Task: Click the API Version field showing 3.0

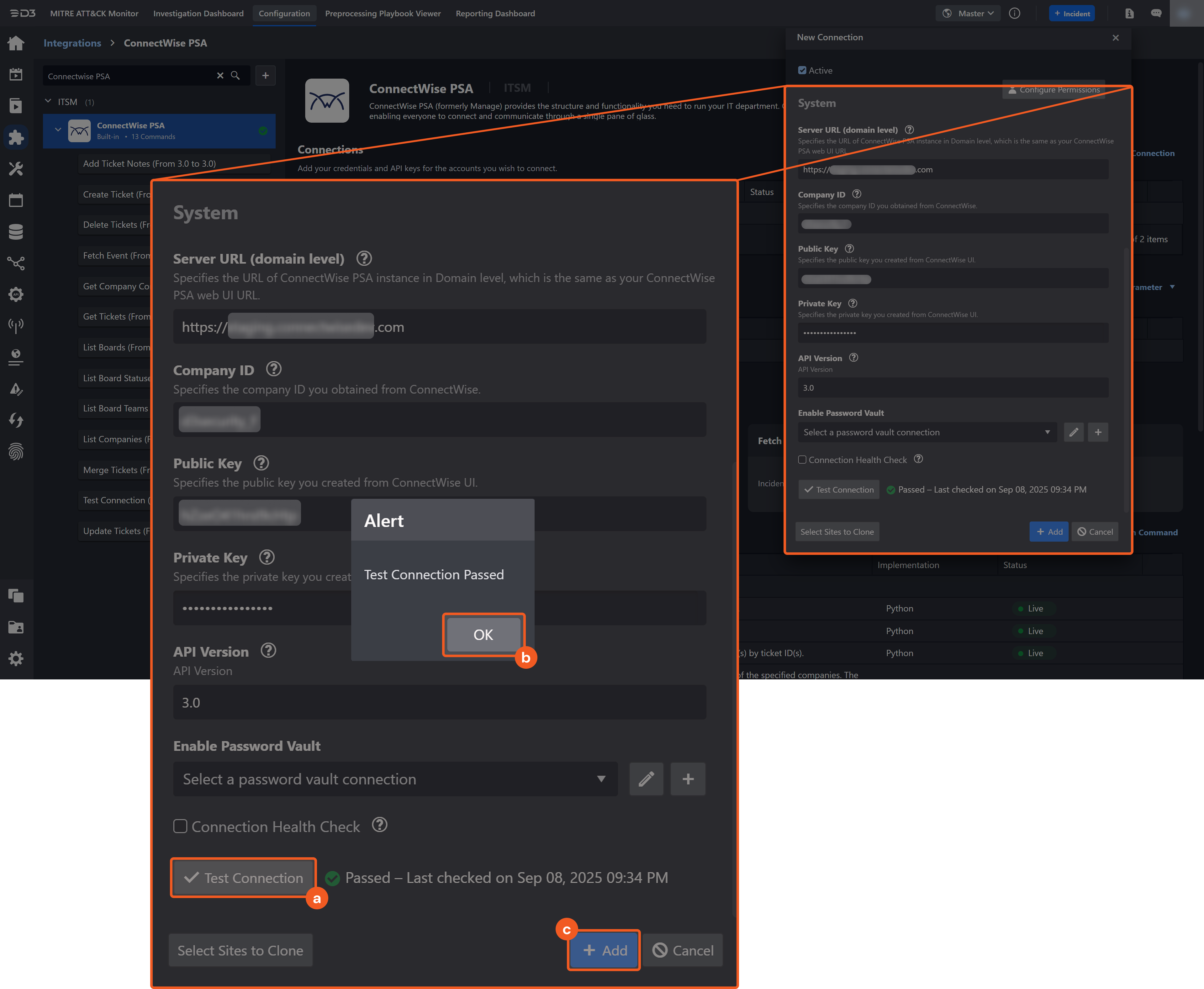Action: tap(439, 702)
